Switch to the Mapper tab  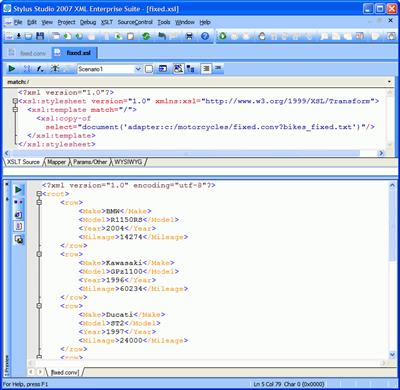pyautogui.click(x=56, y=162)
